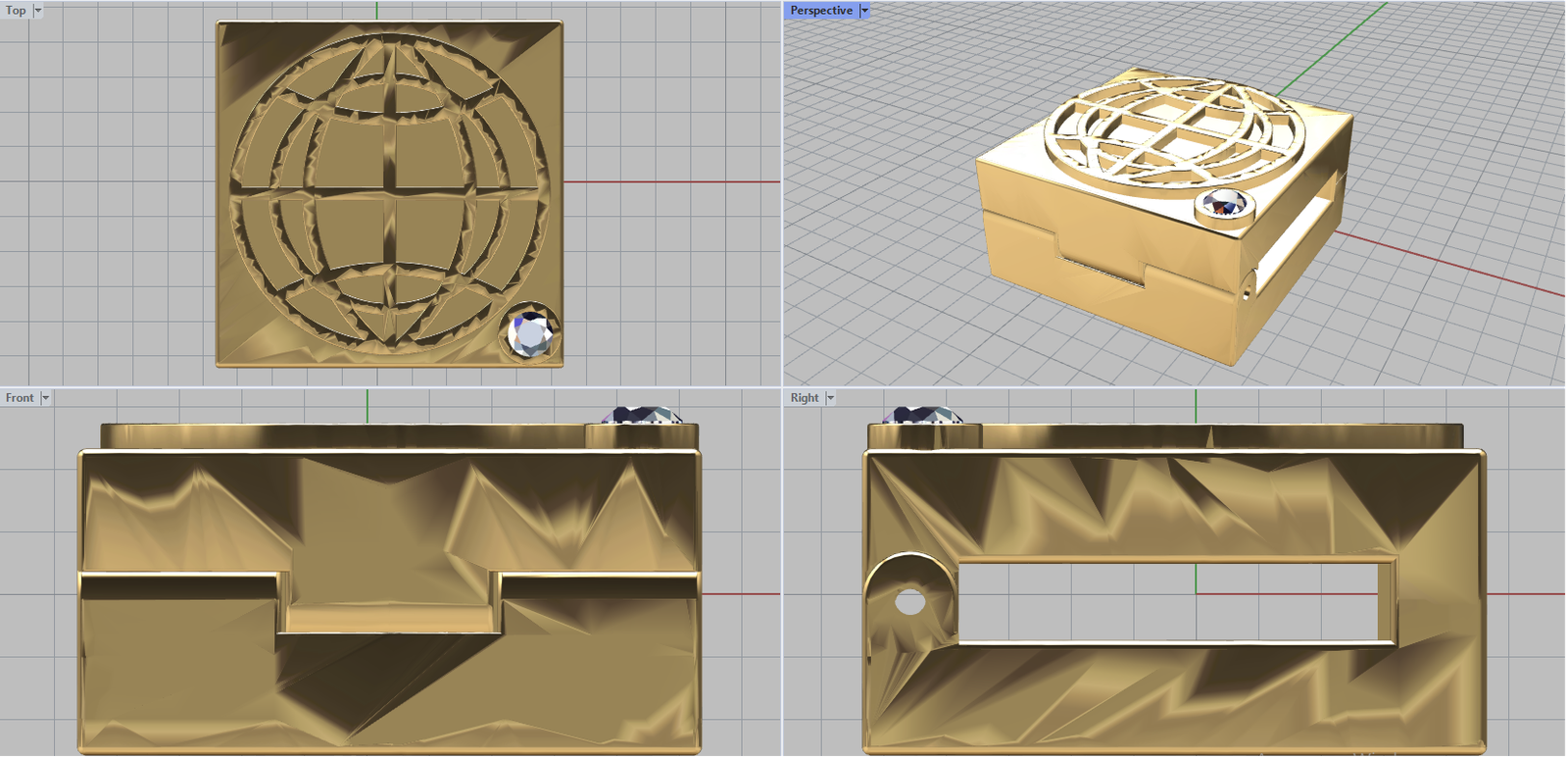Pick the gemstone top in Front viewport
Image resolution: width=1568 pixels, height=757 pixels.
click(642, 415)
